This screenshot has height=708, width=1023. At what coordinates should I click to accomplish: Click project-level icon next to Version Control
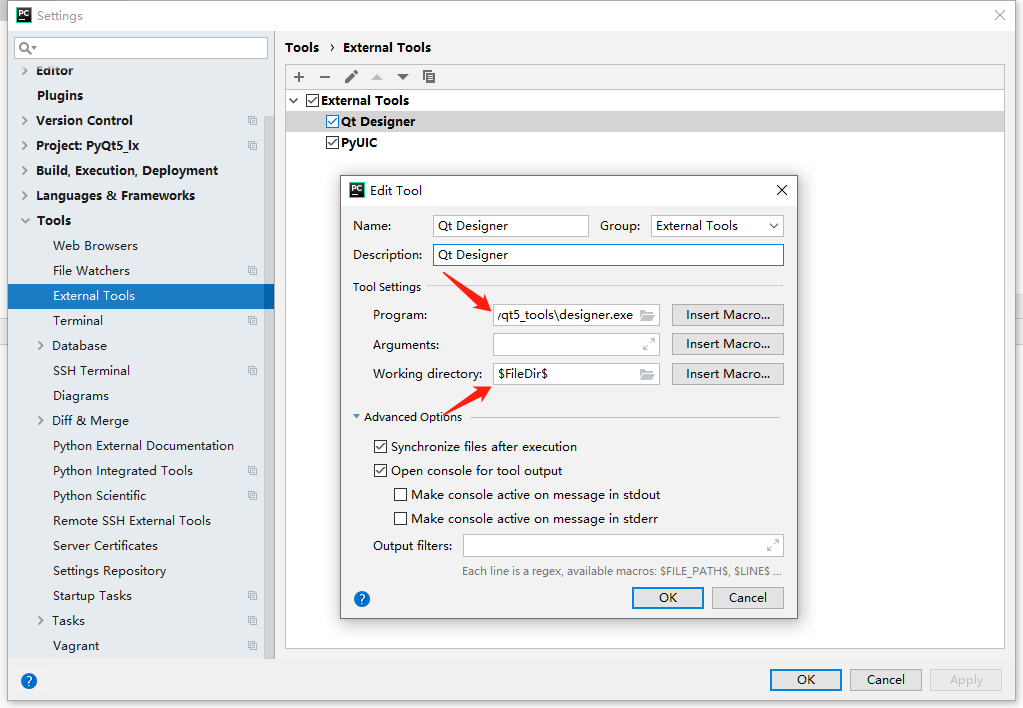[x=252, y=121]
